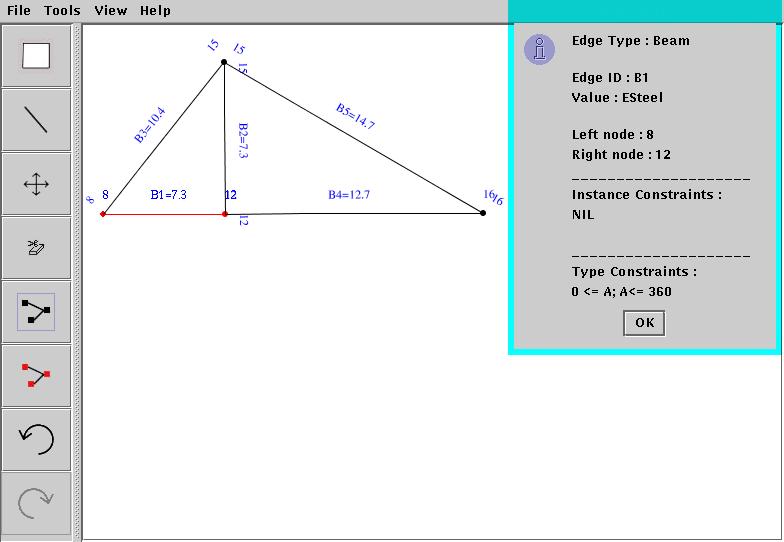Click the B4=12.7 beam label

(349, 195)
